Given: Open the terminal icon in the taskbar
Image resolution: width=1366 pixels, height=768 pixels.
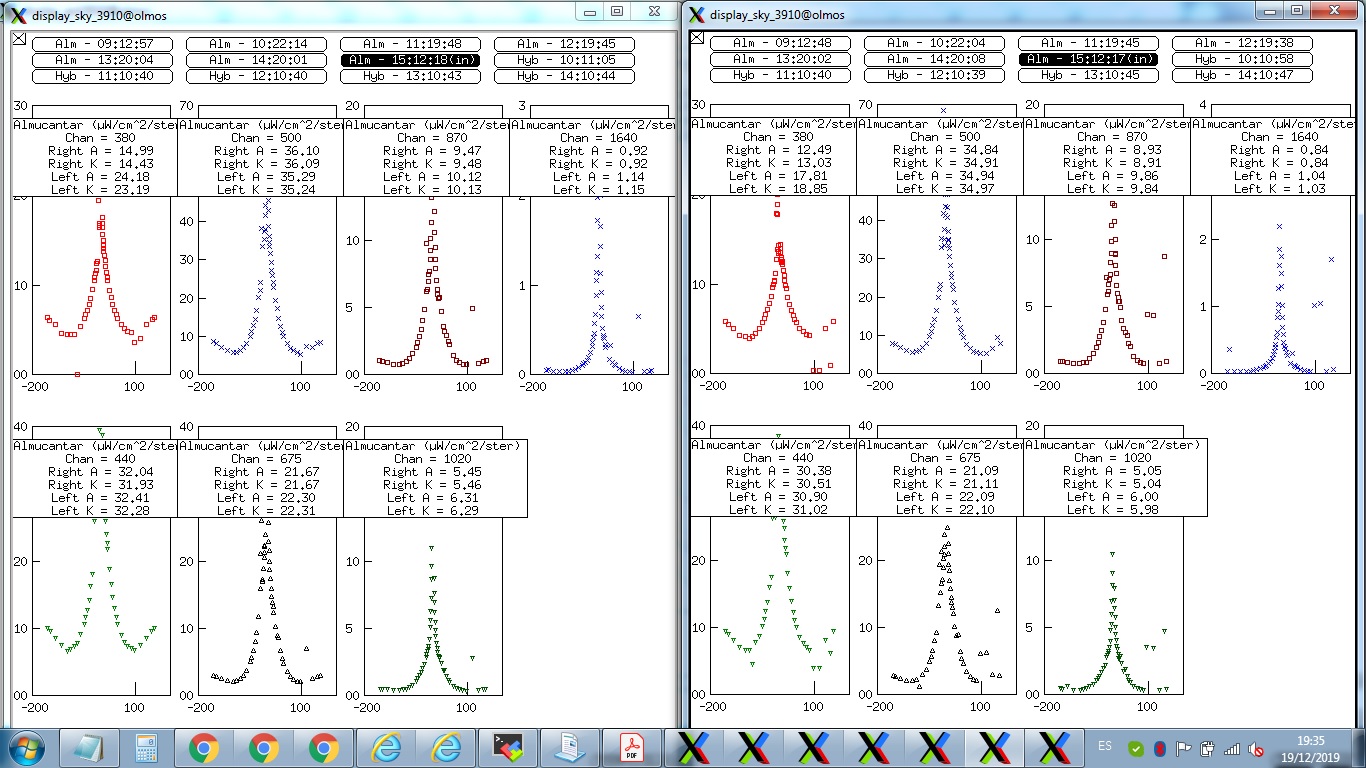Looking at the screenshot, I should [x=510, y=748].
